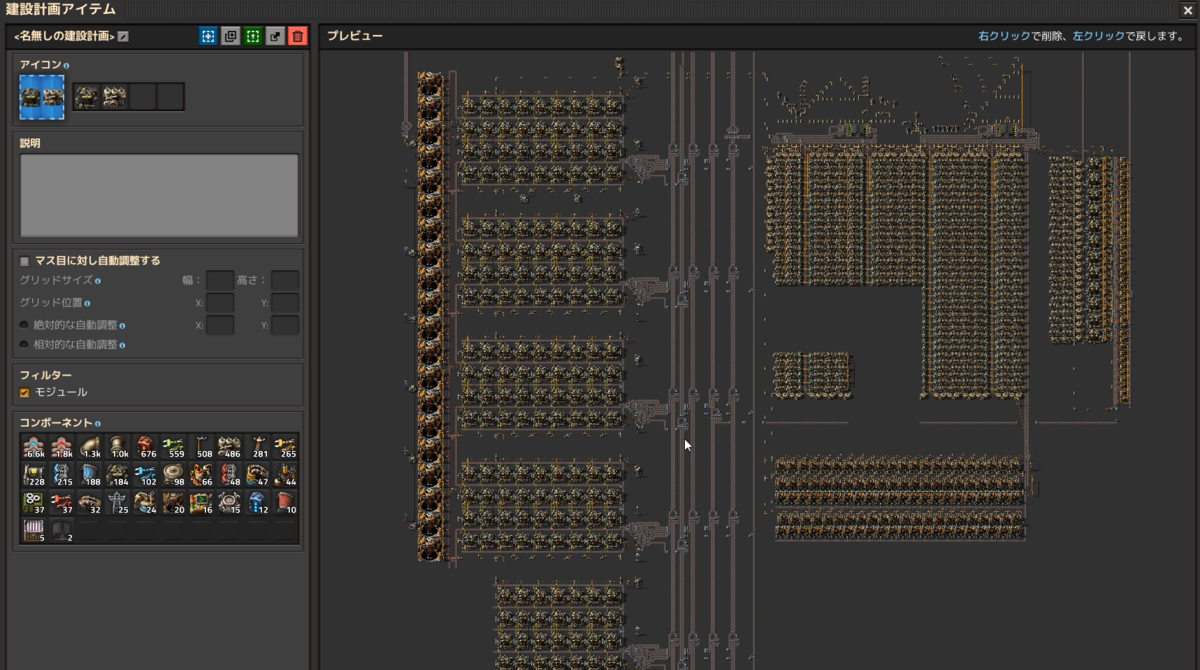Click the component showing 98
Image resolution: width=1200 pixels, height=670 pixels.
coord(174,474)
